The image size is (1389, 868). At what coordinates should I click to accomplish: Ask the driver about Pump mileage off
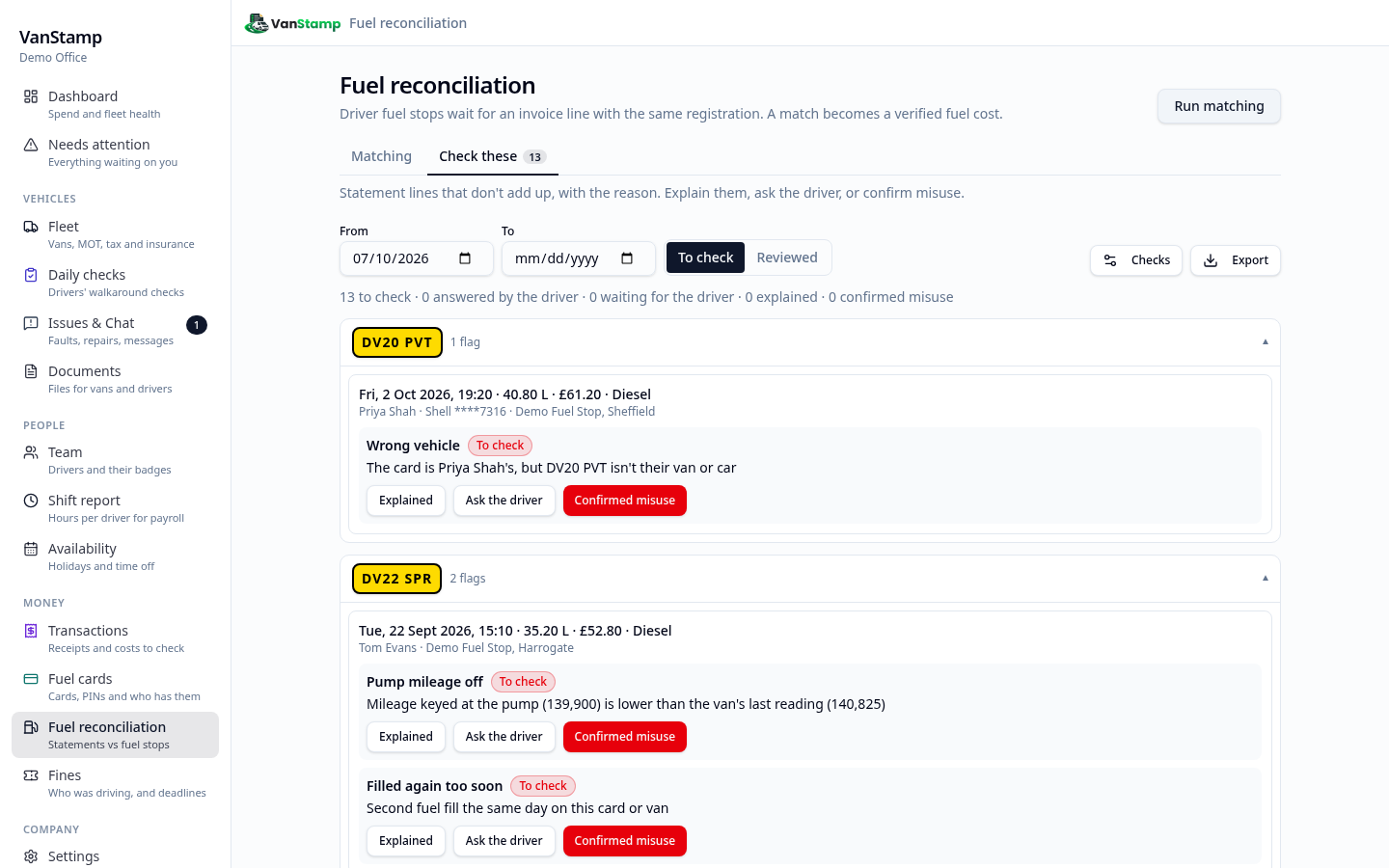coord(504,737)
